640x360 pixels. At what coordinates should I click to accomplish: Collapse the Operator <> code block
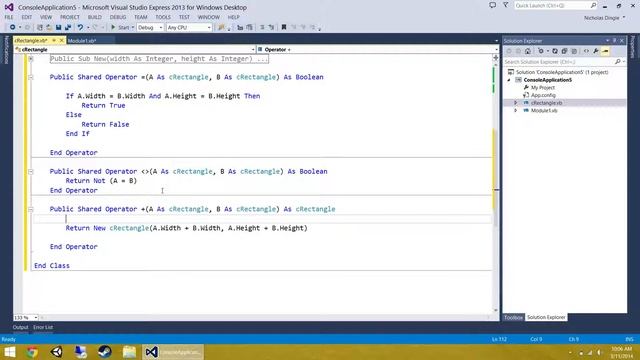point(31,171)
